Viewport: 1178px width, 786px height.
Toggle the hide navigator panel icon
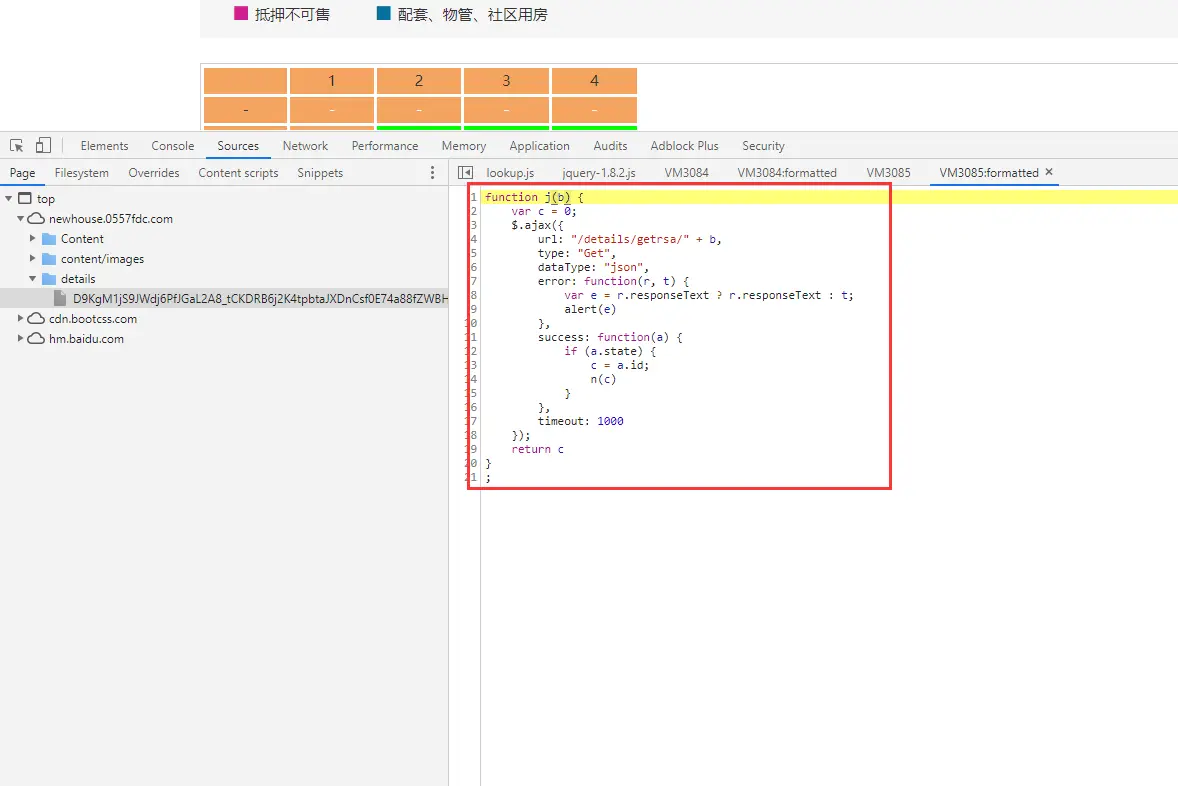pyautogui.click(x=465, y=173)
